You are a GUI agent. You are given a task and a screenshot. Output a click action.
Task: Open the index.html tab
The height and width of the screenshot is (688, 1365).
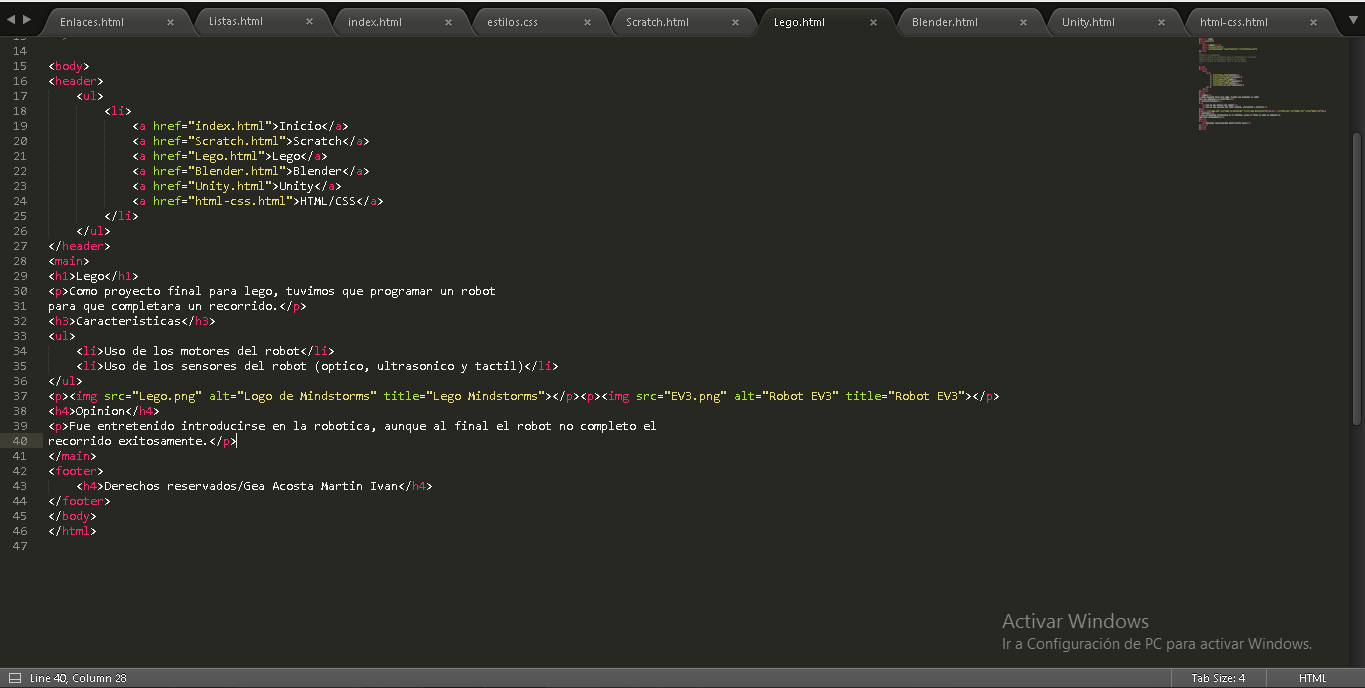pyautogui.click(x=375, y=22)
